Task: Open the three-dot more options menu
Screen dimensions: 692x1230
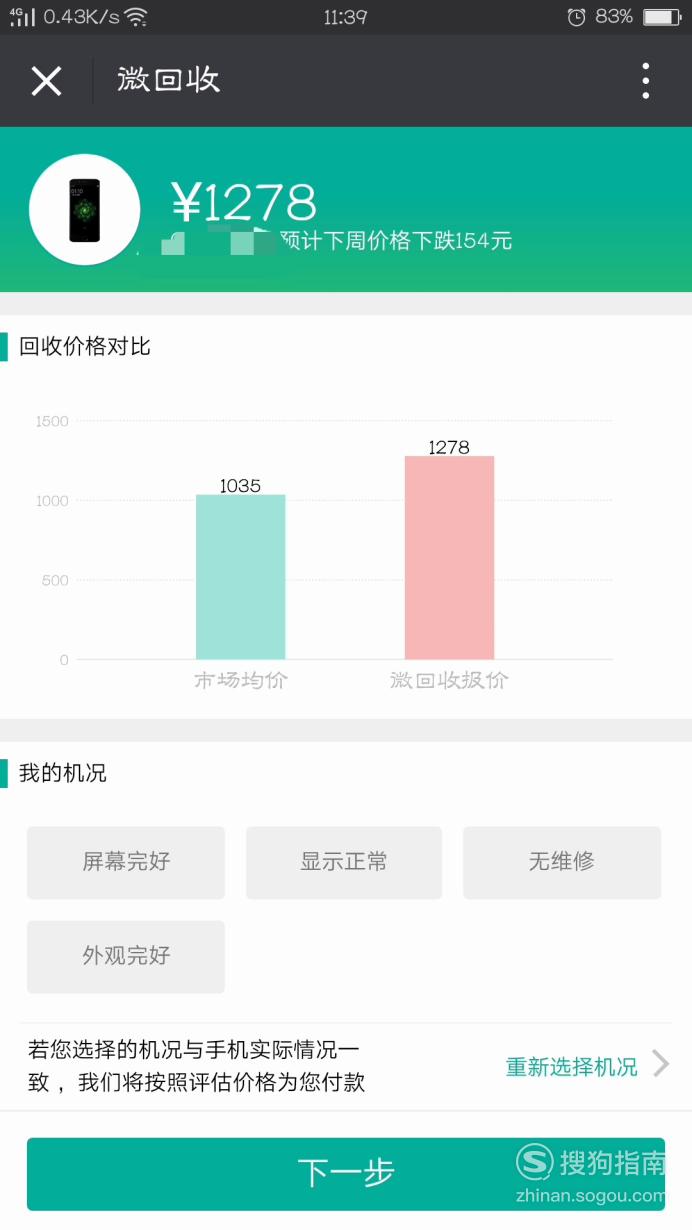Action: tap(646, 81)
